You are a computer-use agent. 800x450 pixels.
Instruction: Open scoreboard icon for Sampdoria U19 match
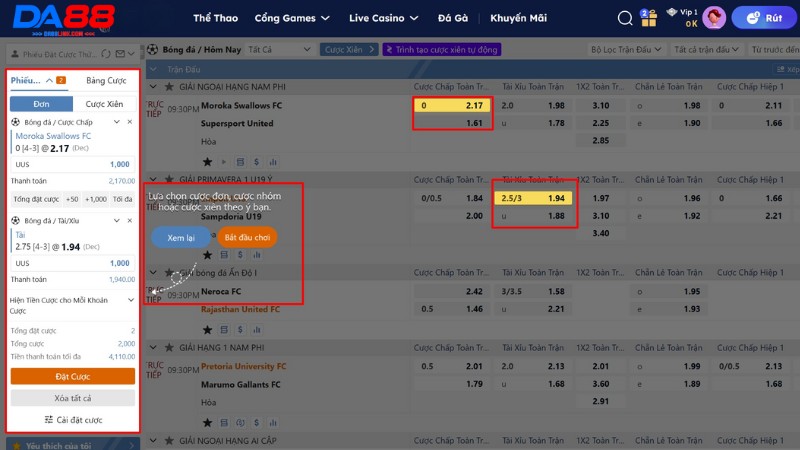click(x=223, y=255)
